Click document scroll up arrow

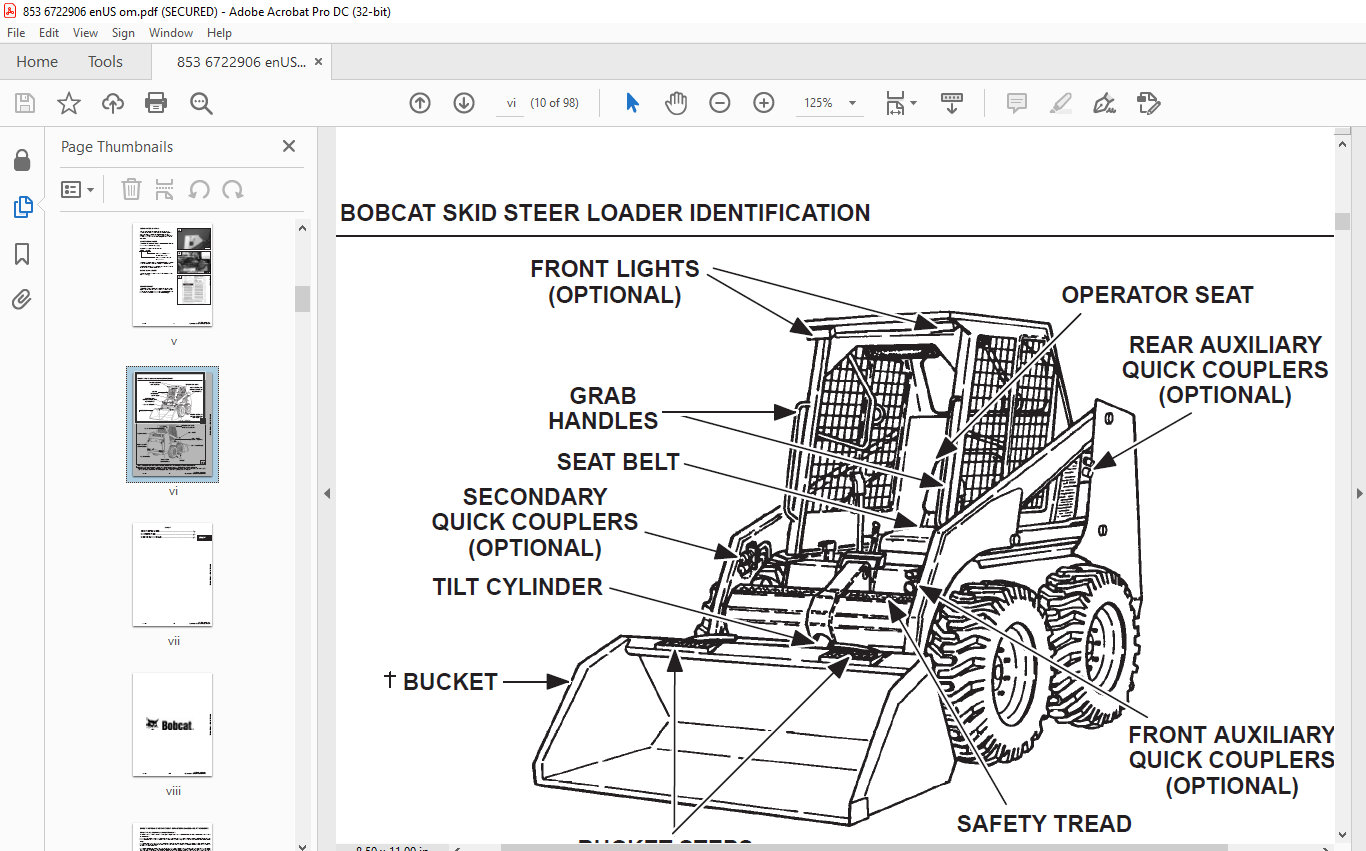click(1342, 144)
